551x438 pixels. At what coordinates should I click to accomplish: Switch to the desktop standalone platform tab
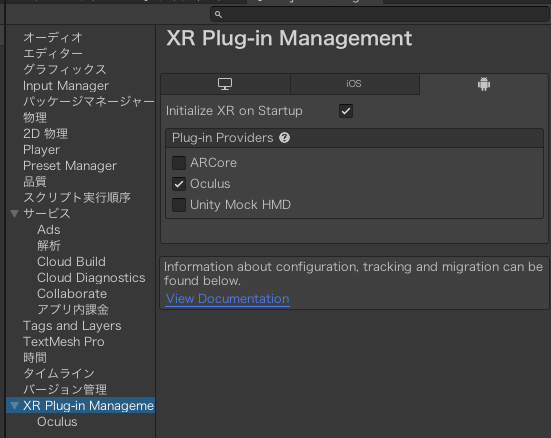coord(225,84)
